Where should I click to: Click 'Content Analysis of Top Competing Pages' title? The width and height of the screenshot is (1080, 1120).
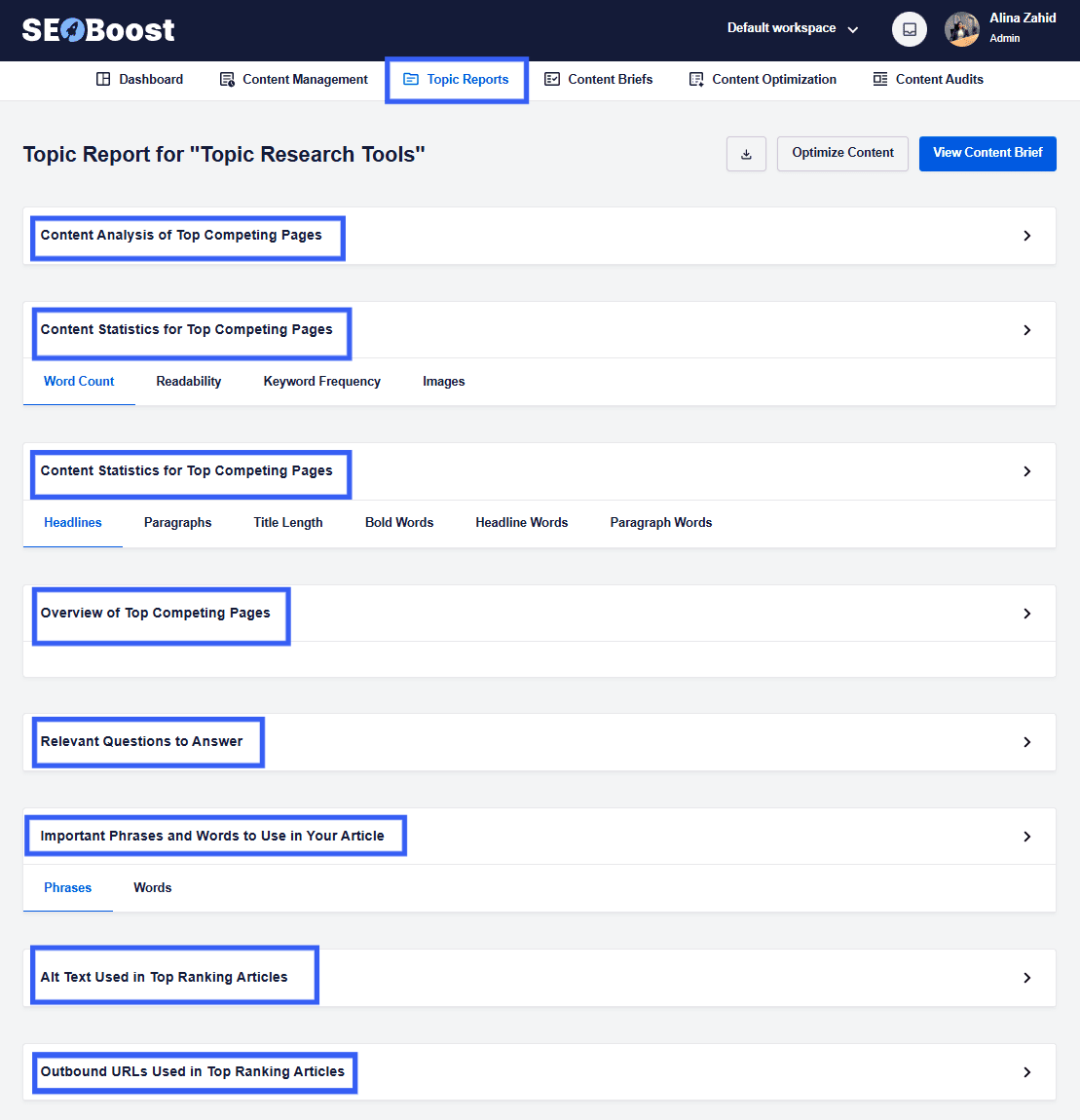(x=181, y=235)
